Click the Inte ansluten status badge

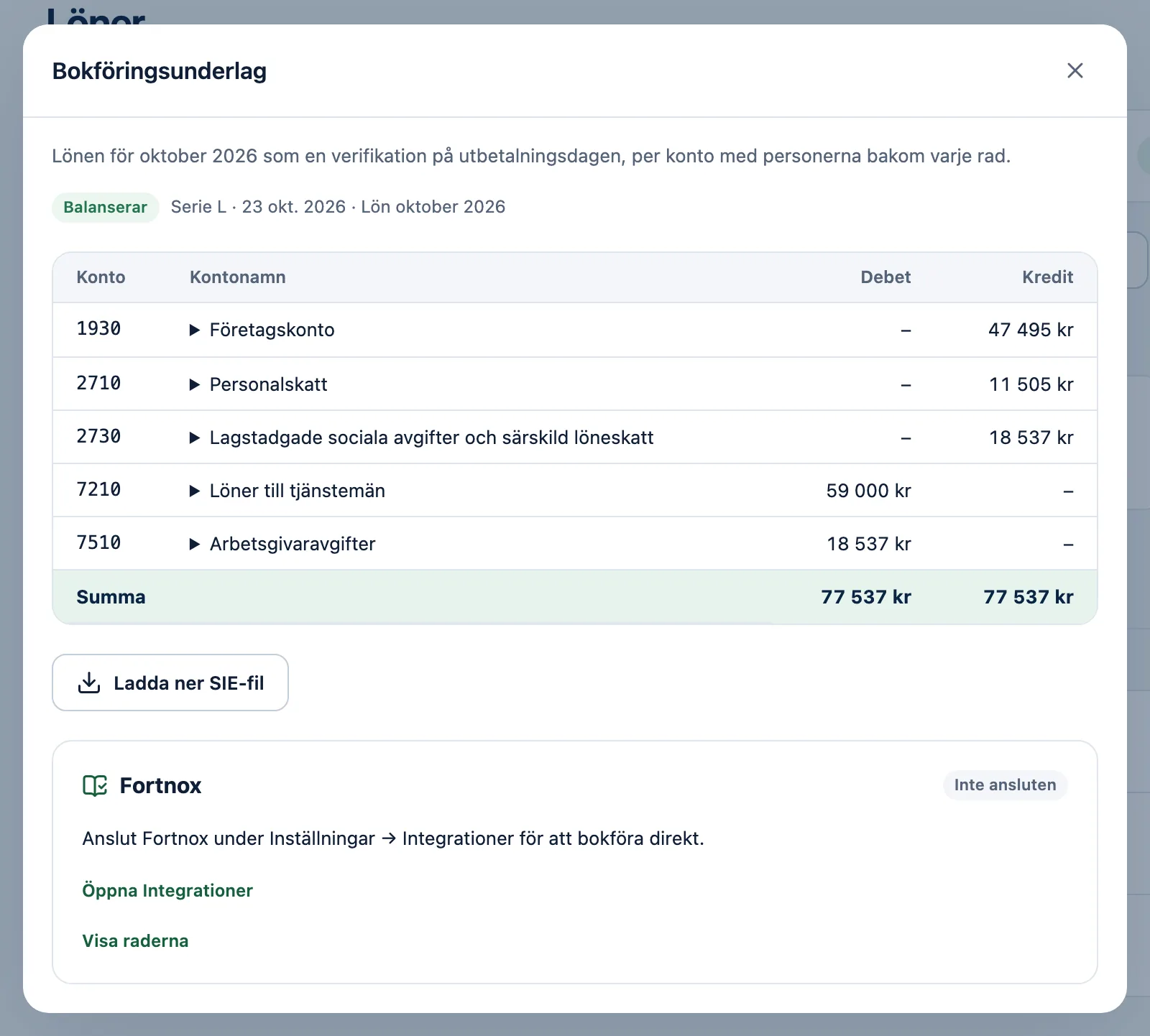1005,785
